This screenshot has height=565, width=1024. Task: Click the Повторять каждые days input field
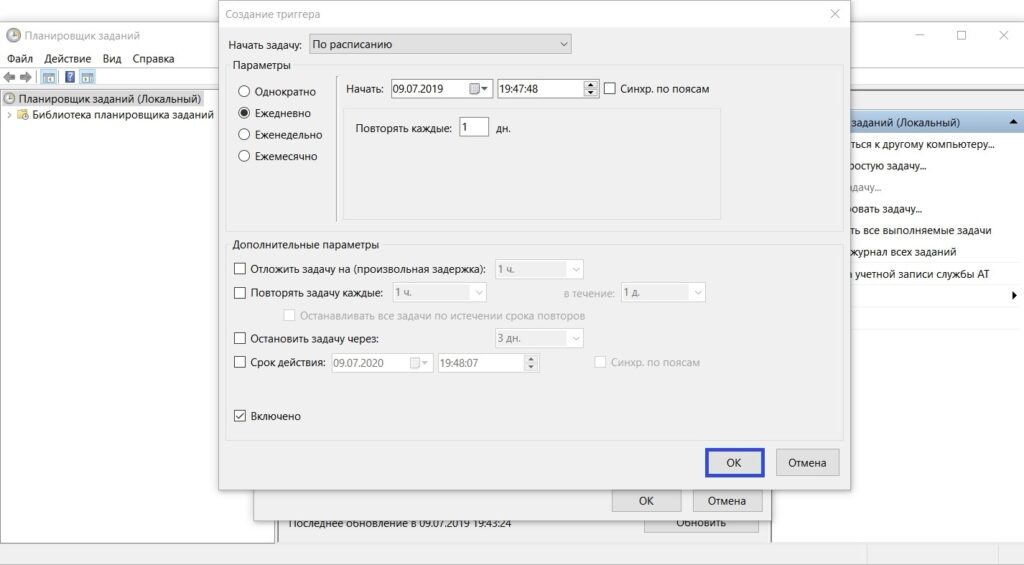coord(473,127)
